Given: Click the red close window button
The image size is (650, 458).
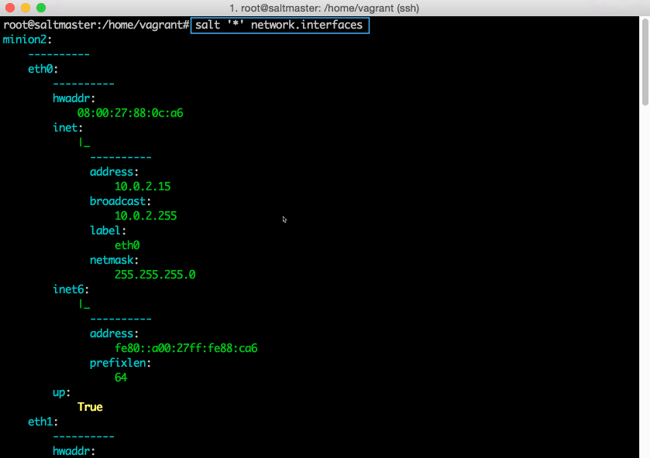Looking at the screenshot, I should click(9, 8).
